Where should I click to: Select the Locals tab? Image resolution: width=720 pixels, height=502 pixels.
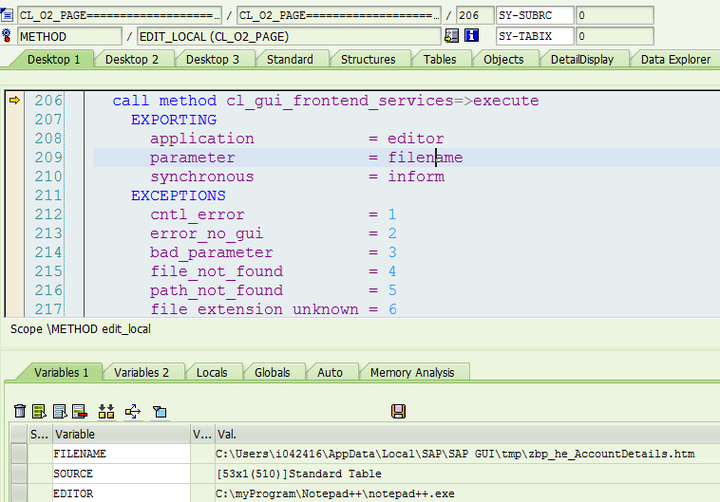(212, 372)
